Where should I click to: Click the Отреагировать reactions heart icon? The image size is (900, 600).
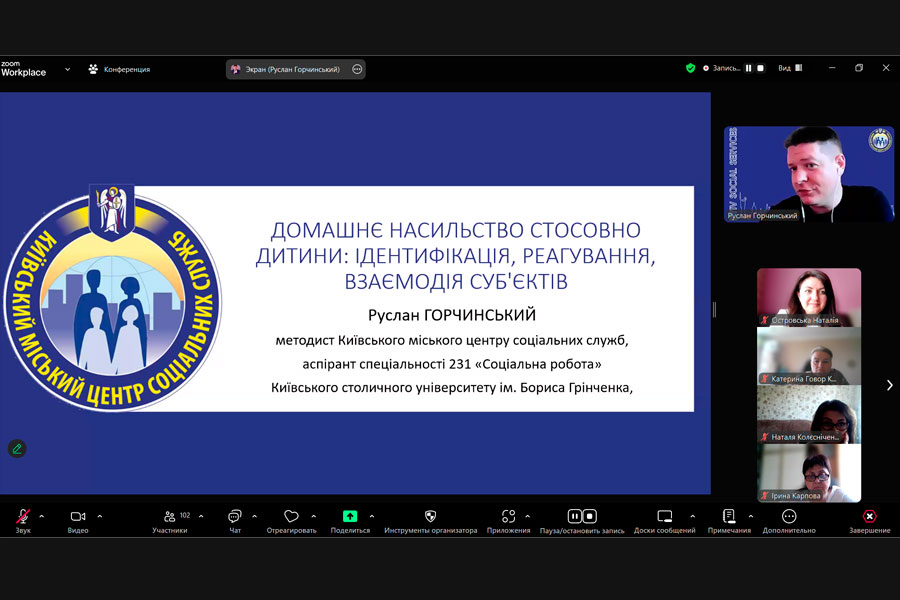(x=291, y=517)
